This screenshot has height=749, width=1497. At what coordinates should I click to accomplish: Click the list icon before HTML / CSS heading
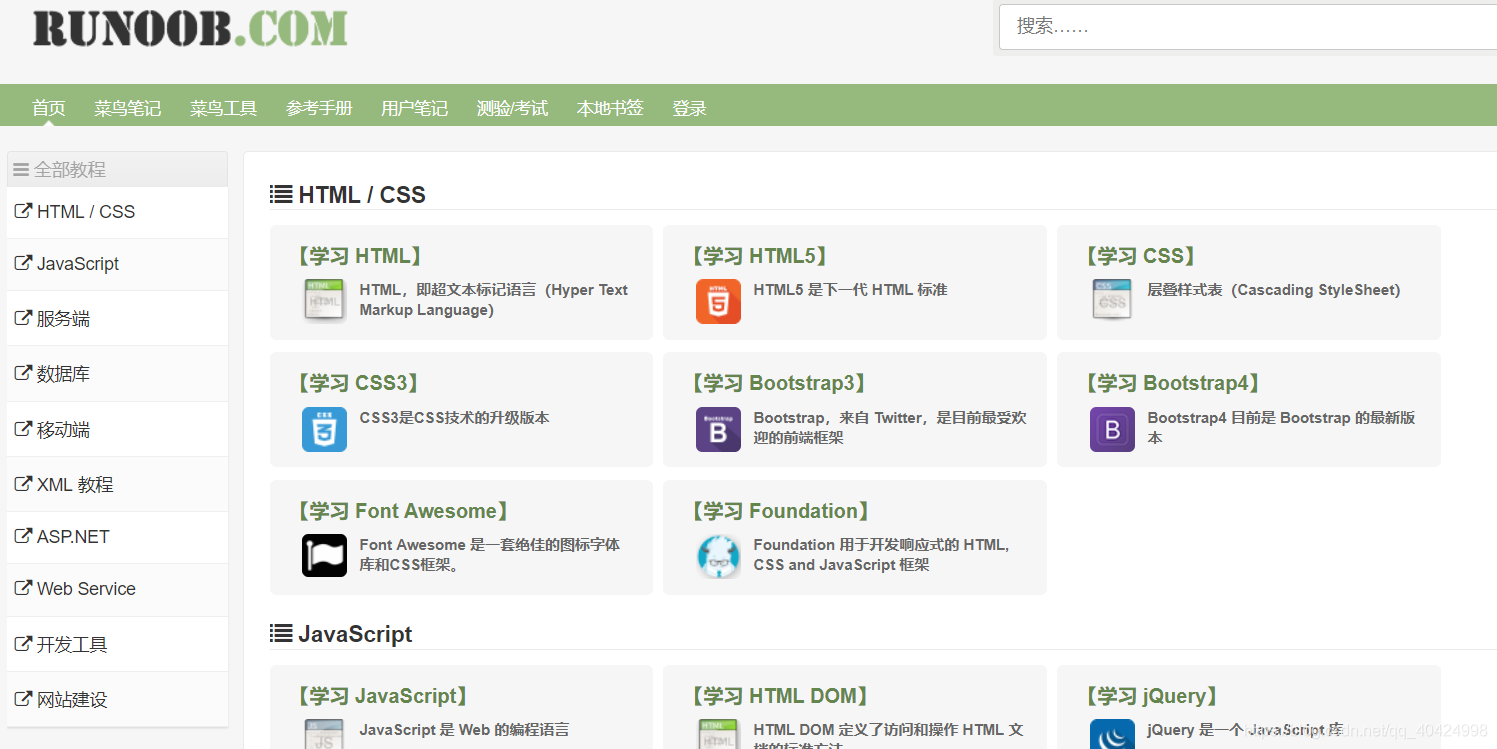281,194
